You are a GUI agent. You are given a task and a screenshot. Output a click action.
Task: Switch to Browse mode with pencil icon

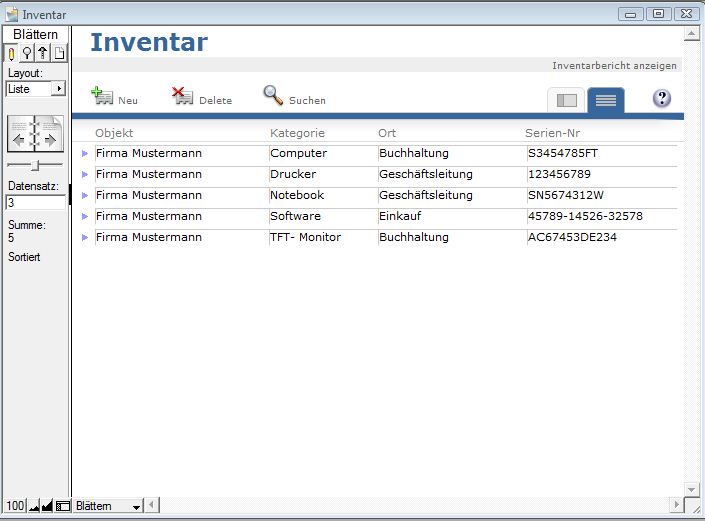pos(12,53)
